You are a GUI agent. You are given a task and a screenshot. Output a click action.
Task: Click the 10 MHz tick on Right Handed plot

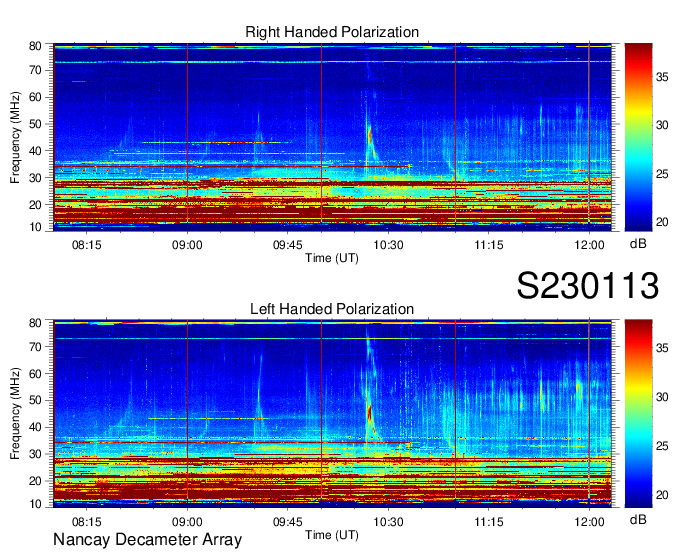pyautogui.click(x=35, y=227)
